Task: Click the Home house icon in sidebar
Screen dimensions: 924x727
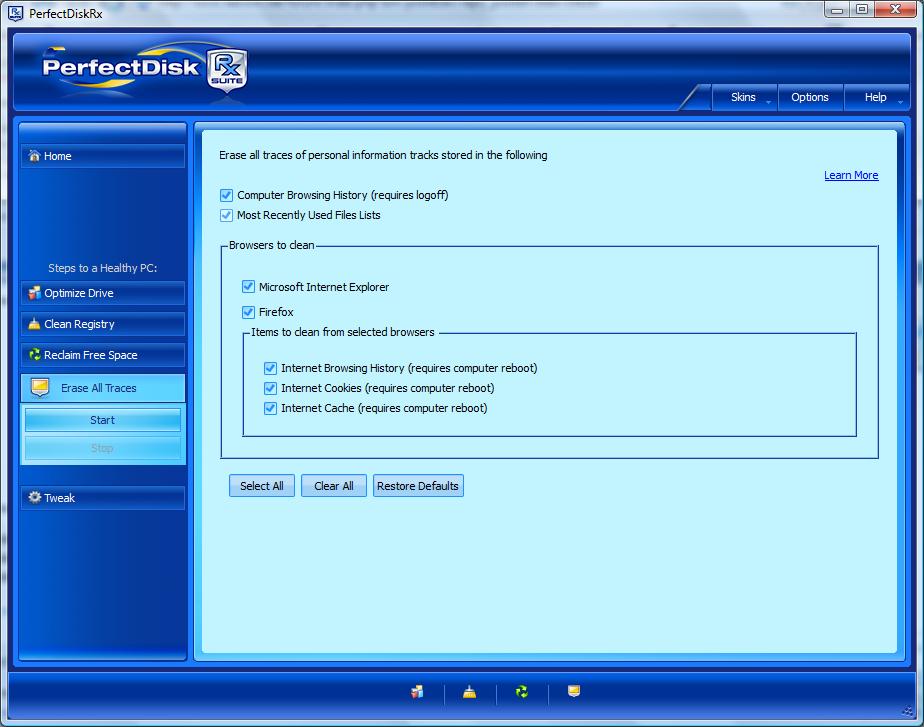Action: click(34, 156)
